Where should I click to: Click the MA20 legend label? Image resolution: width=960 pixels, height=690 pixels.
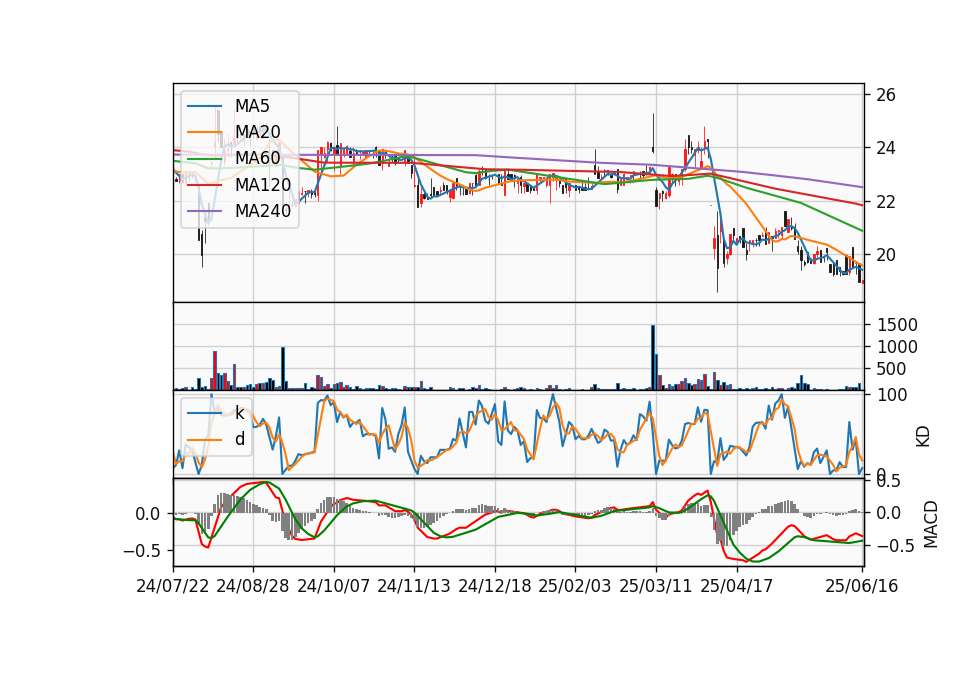(x=258, y=132)
